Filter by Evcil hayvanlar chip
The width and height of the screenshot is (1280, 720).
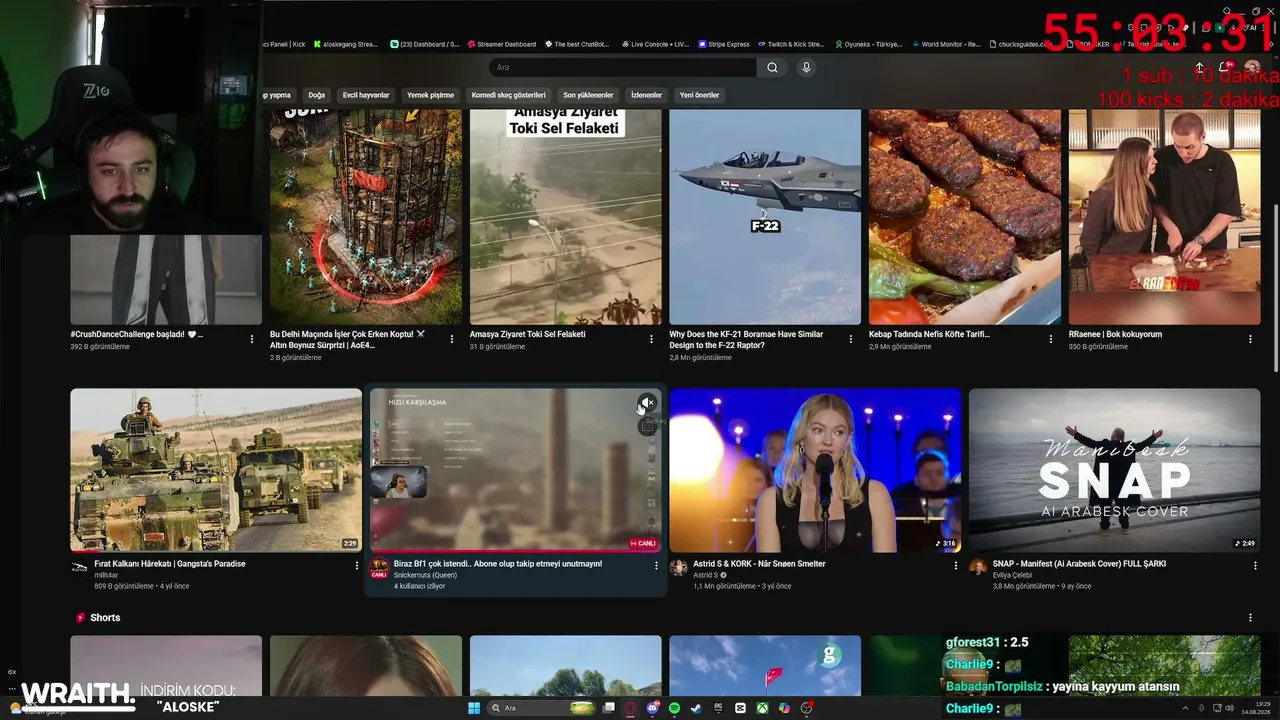pyautogui.click(x=366, y=95)
